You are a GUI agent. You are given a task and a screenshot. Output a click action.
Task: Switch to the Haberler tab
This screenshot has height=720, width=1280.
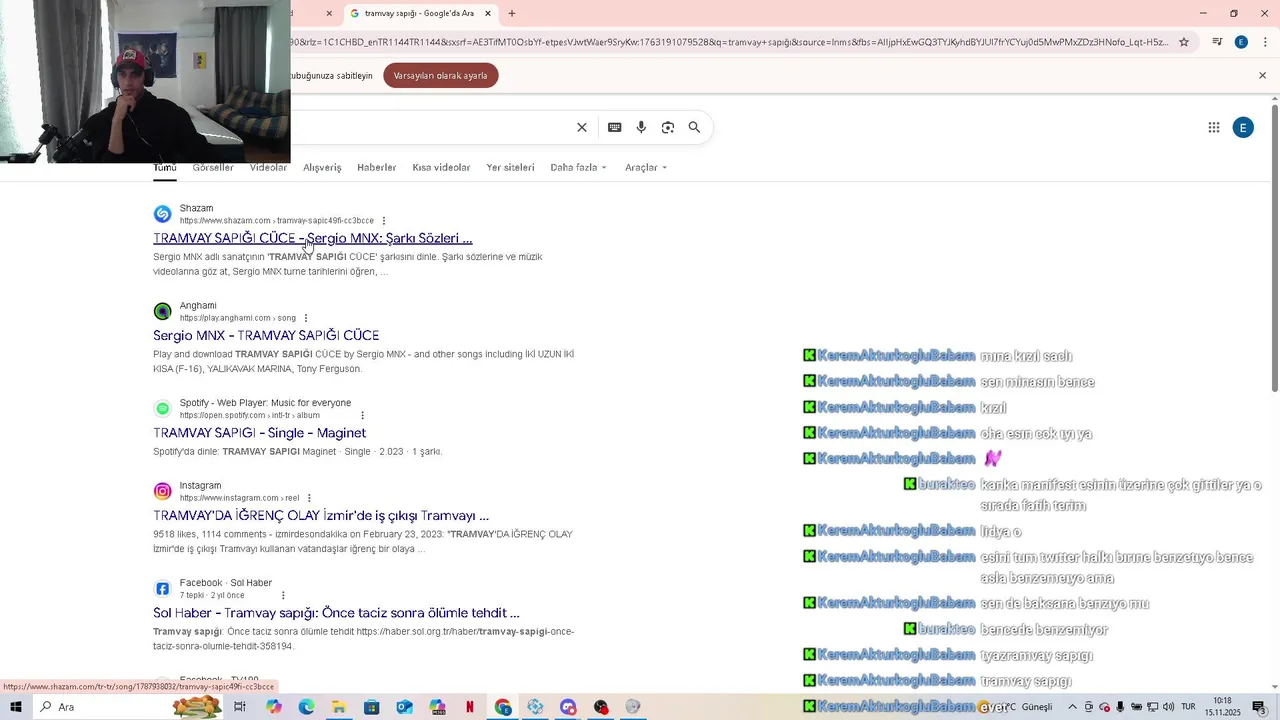point(377,167)
